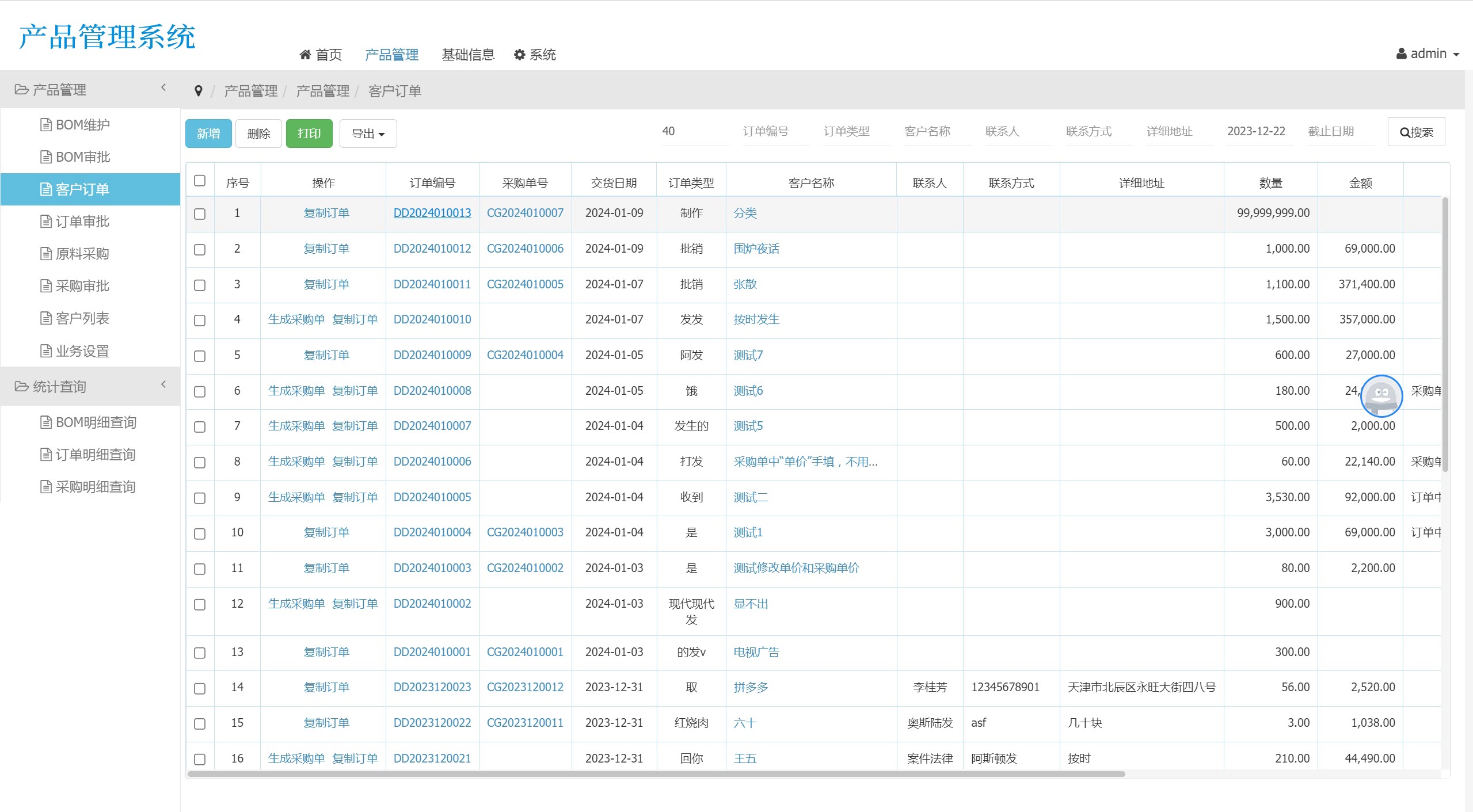Open the admin user dropdown menu
The width and height of the screenshot is (1473, 812).
tap(1428, 54)
